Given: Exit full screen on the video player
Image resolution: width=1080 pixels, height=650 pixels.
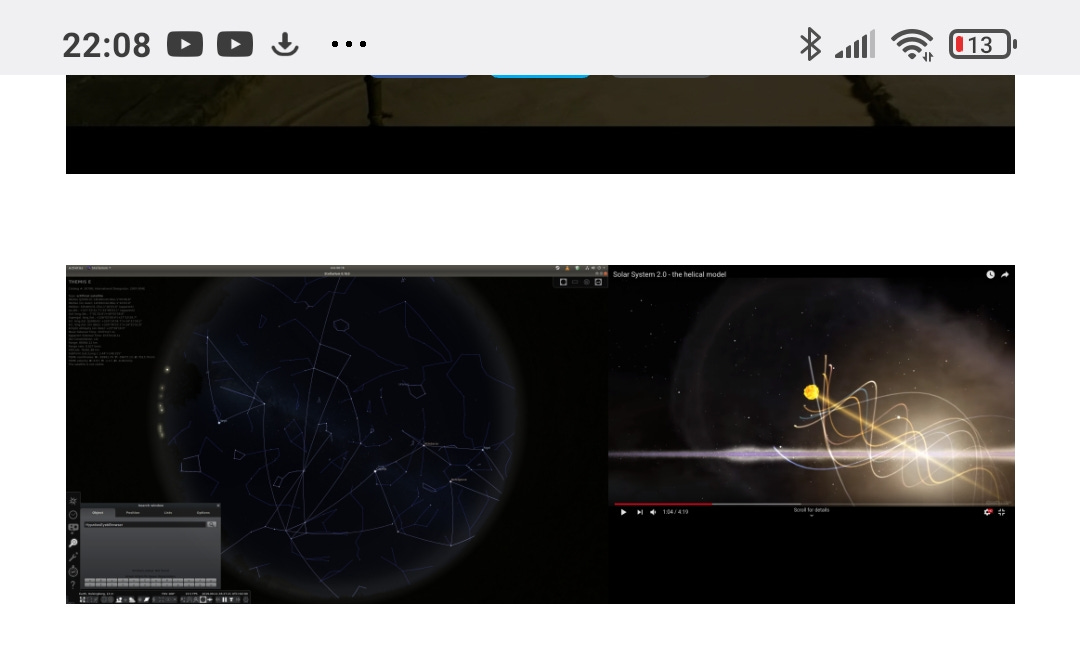Looking at the screenshot, I should (x=1001, y=512).
